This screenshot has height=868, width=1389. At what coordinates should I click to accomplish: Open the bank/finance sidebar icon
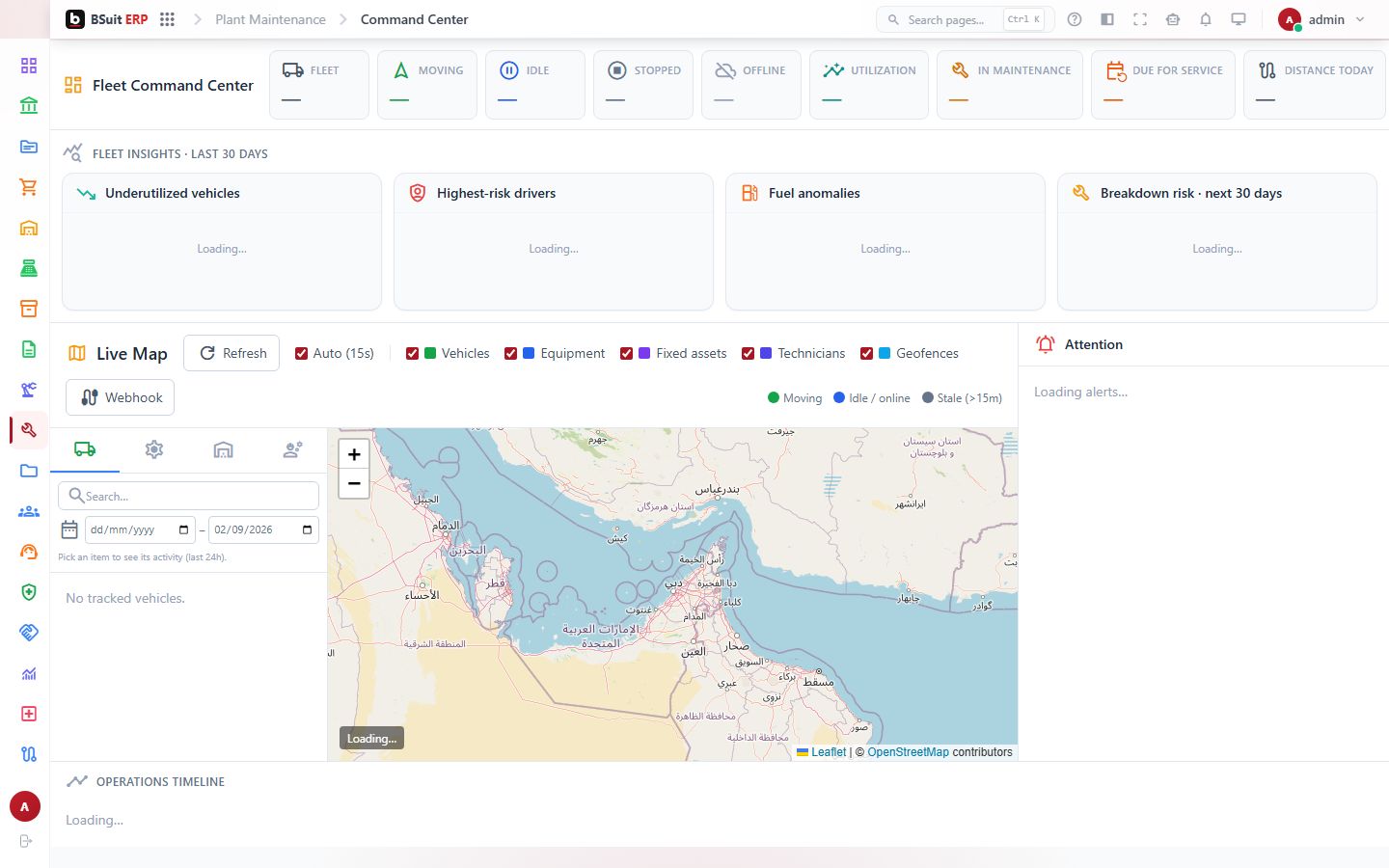tap(29, 106)
